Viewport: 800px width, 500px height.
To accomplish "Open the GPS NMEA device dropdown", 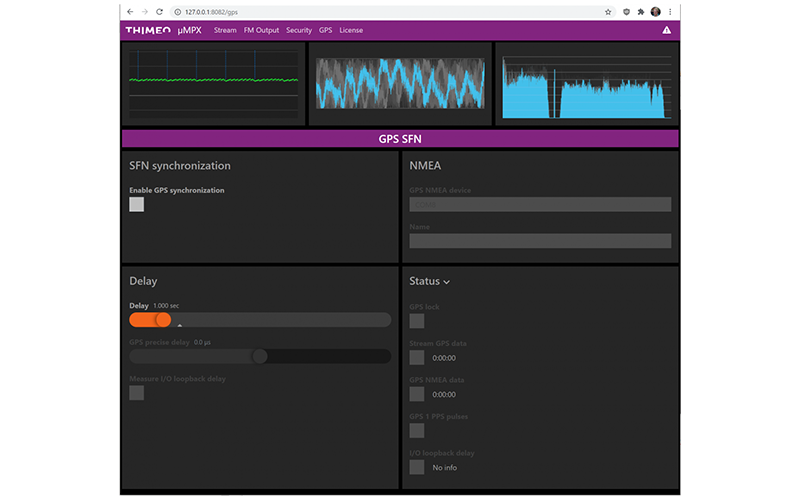I will point(540,204).
